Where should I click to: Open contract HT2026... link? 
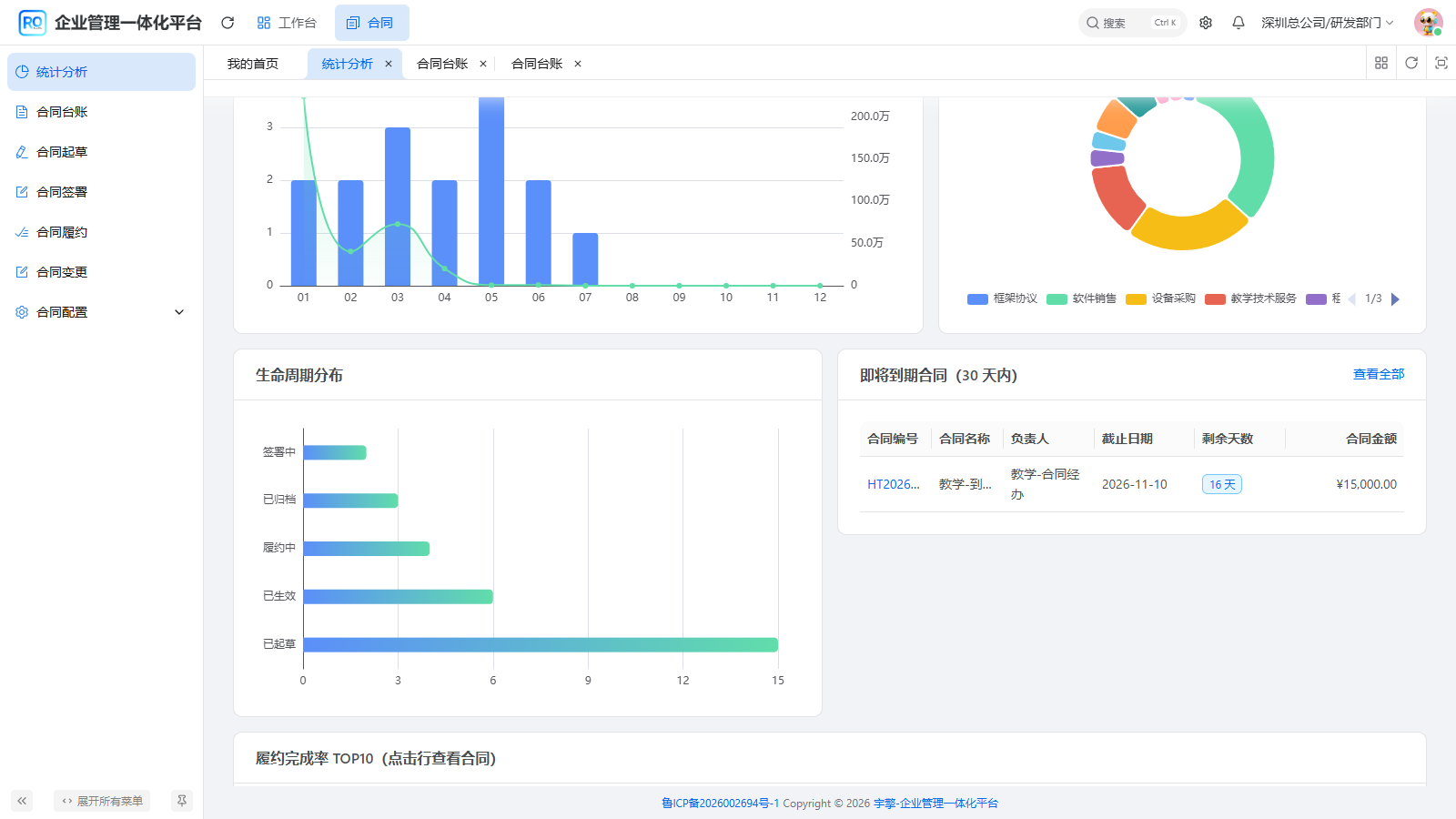[894, 484]
